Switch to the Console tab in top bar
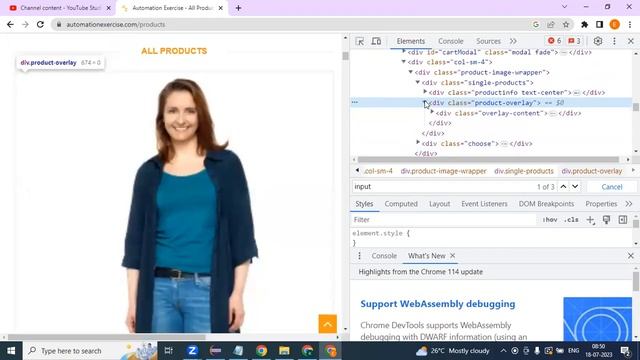Image resolution: width=640 pixels, height=360 pixels. 451,41
